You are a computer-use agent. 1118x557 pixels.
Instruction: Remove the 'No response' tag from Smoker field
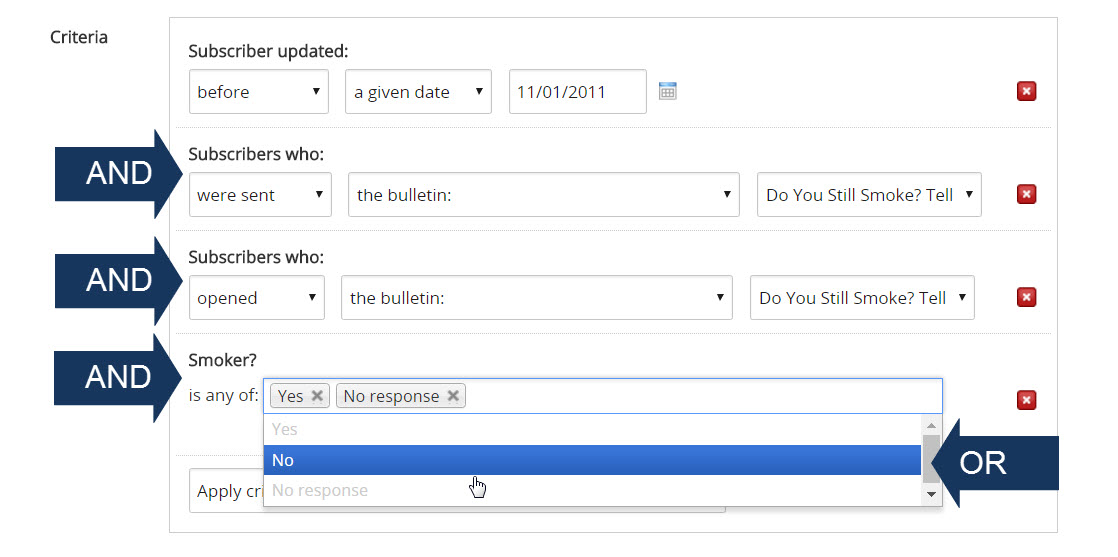453,396
